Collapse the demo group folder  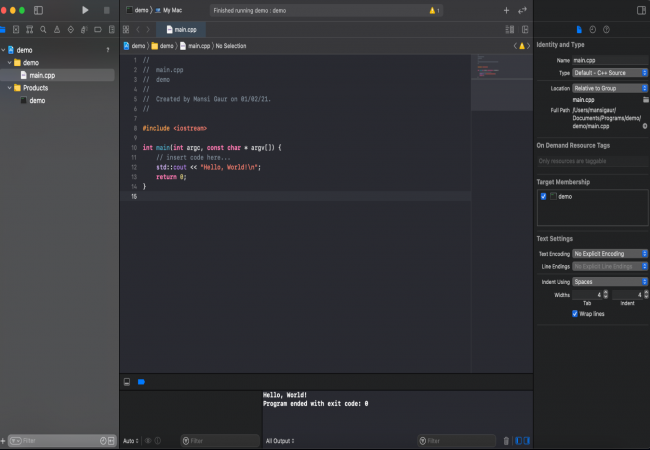(10, 63)
